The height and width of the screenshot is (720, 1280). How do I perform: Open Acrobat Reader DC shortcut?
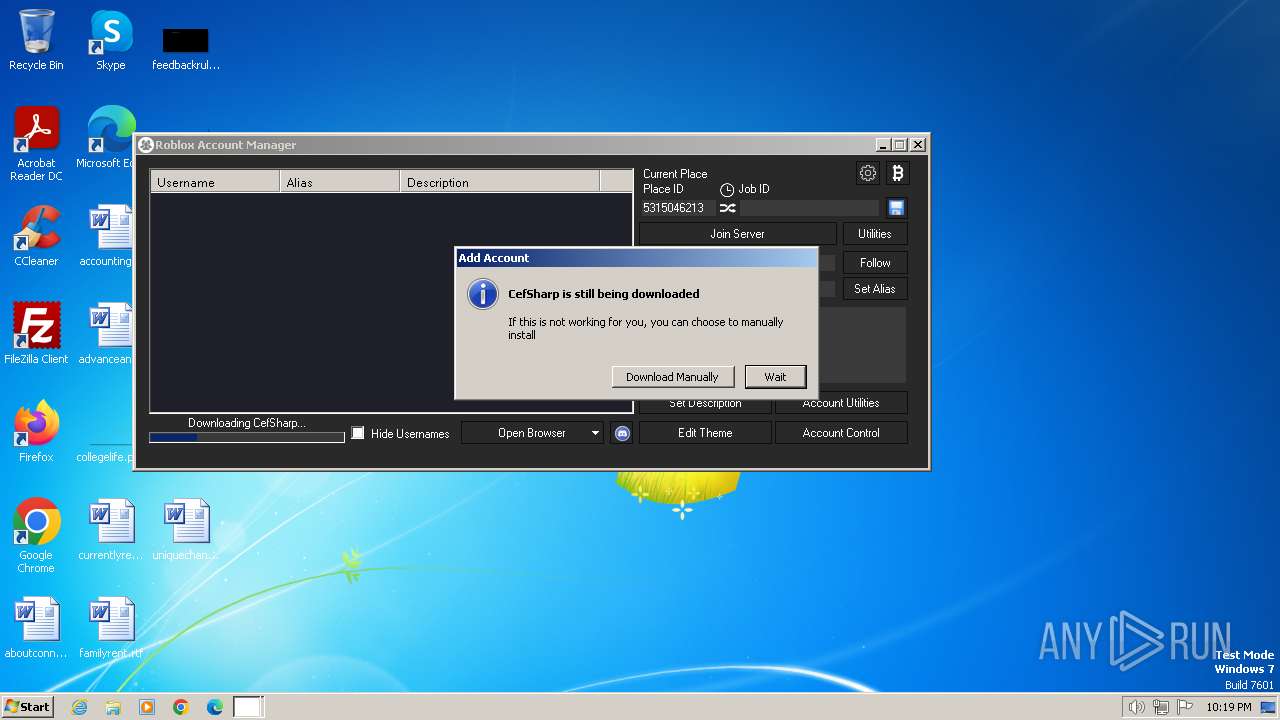[36, 144]
